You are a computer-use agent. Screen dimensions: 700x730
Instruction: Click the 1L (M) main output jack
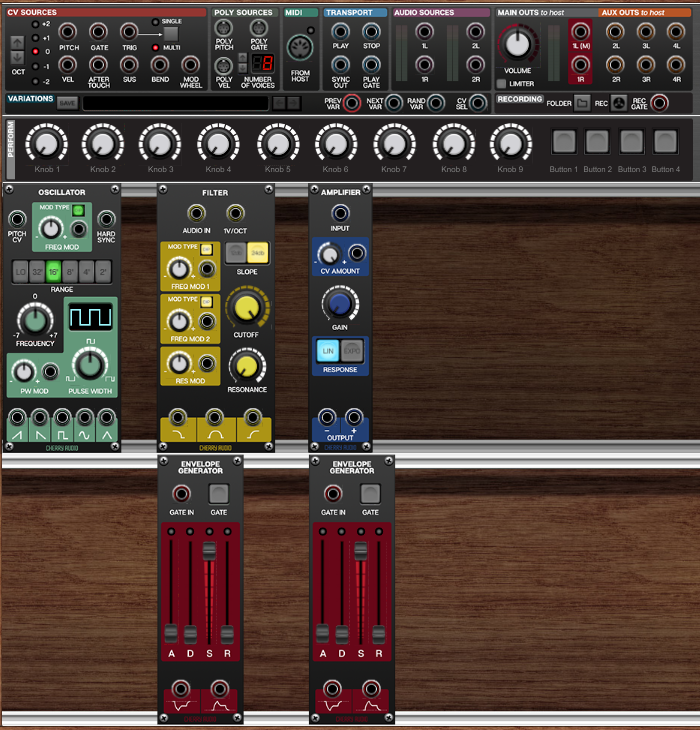tap(581, 31)
